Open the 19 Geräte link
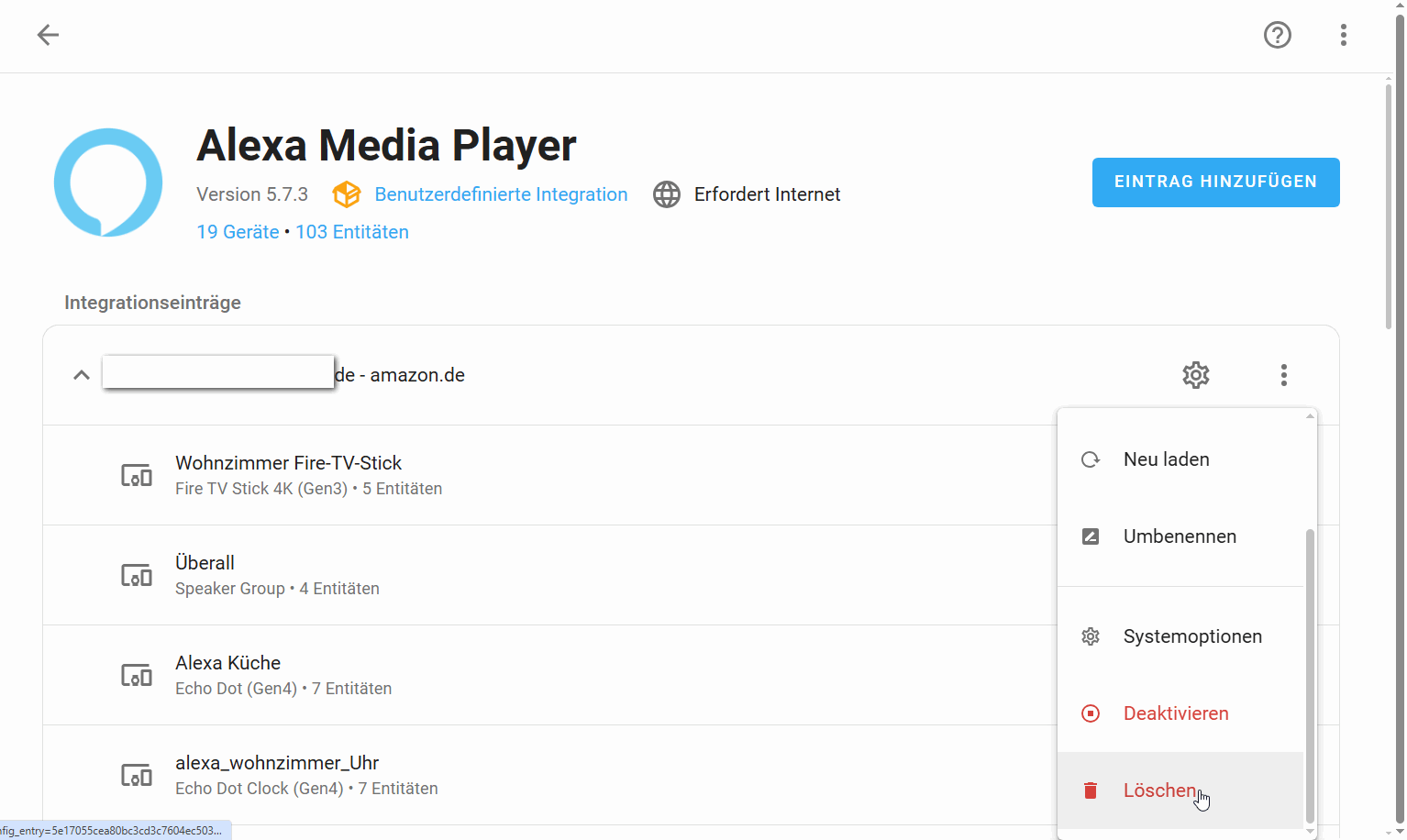The image size is (1407, 840). [x=238, y=232]
